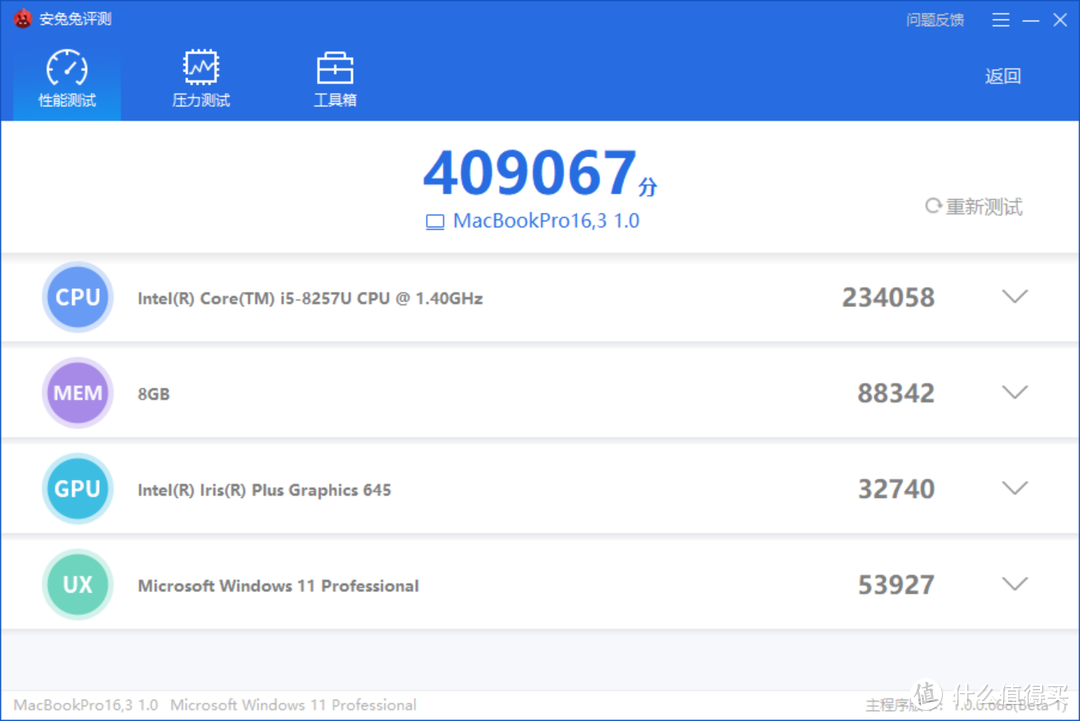
Task: Open the GPU category icon
Action: [77, 488]
